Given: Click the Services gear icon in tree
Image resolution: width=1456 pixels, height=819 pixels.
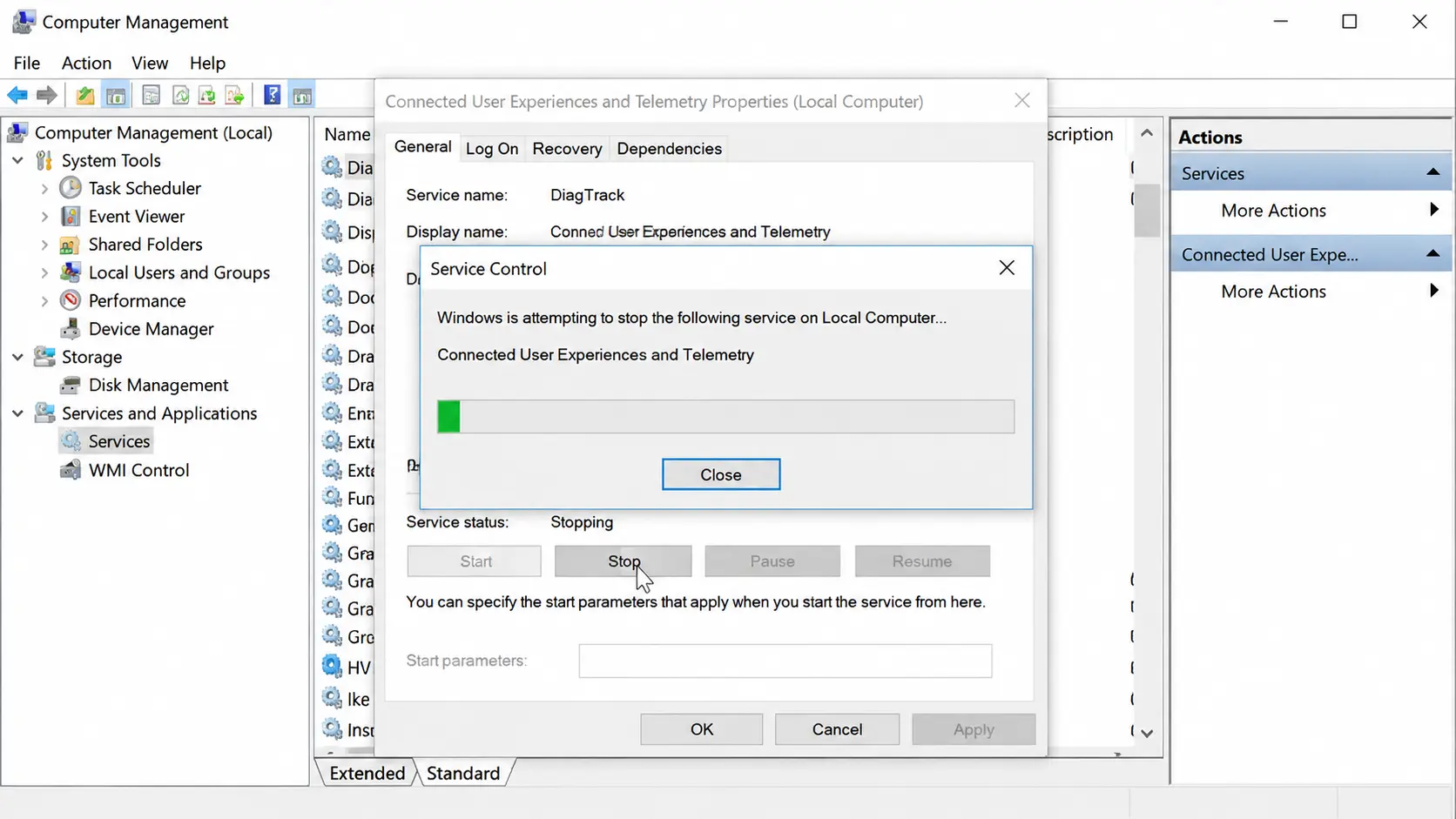Looking at the screenshot, I should pos(71,441).
